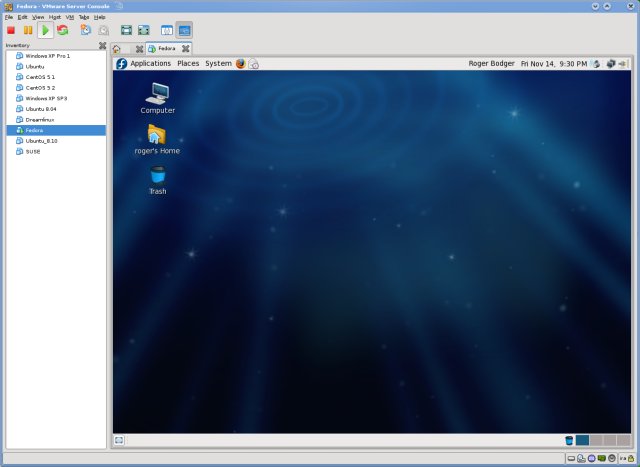Open the Fedora Applications menu
Image resolution: width=640 pixels, height=467 pixels.
point(151,63)
